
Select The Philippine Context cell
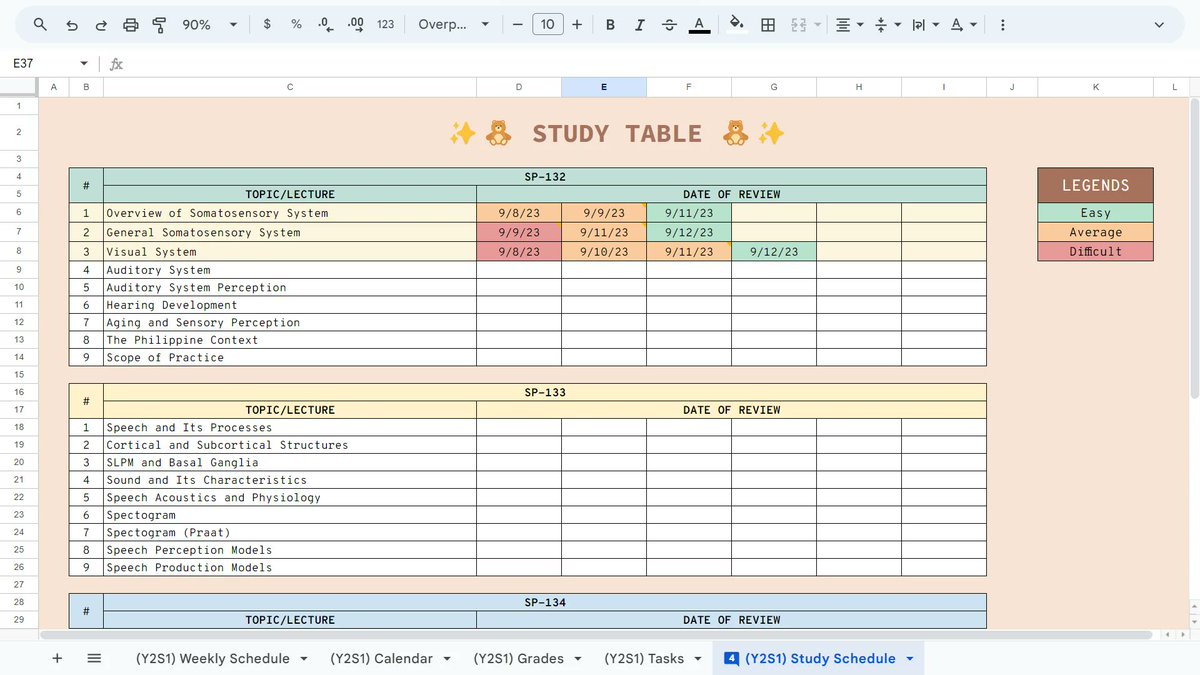[x=290, y=340]
